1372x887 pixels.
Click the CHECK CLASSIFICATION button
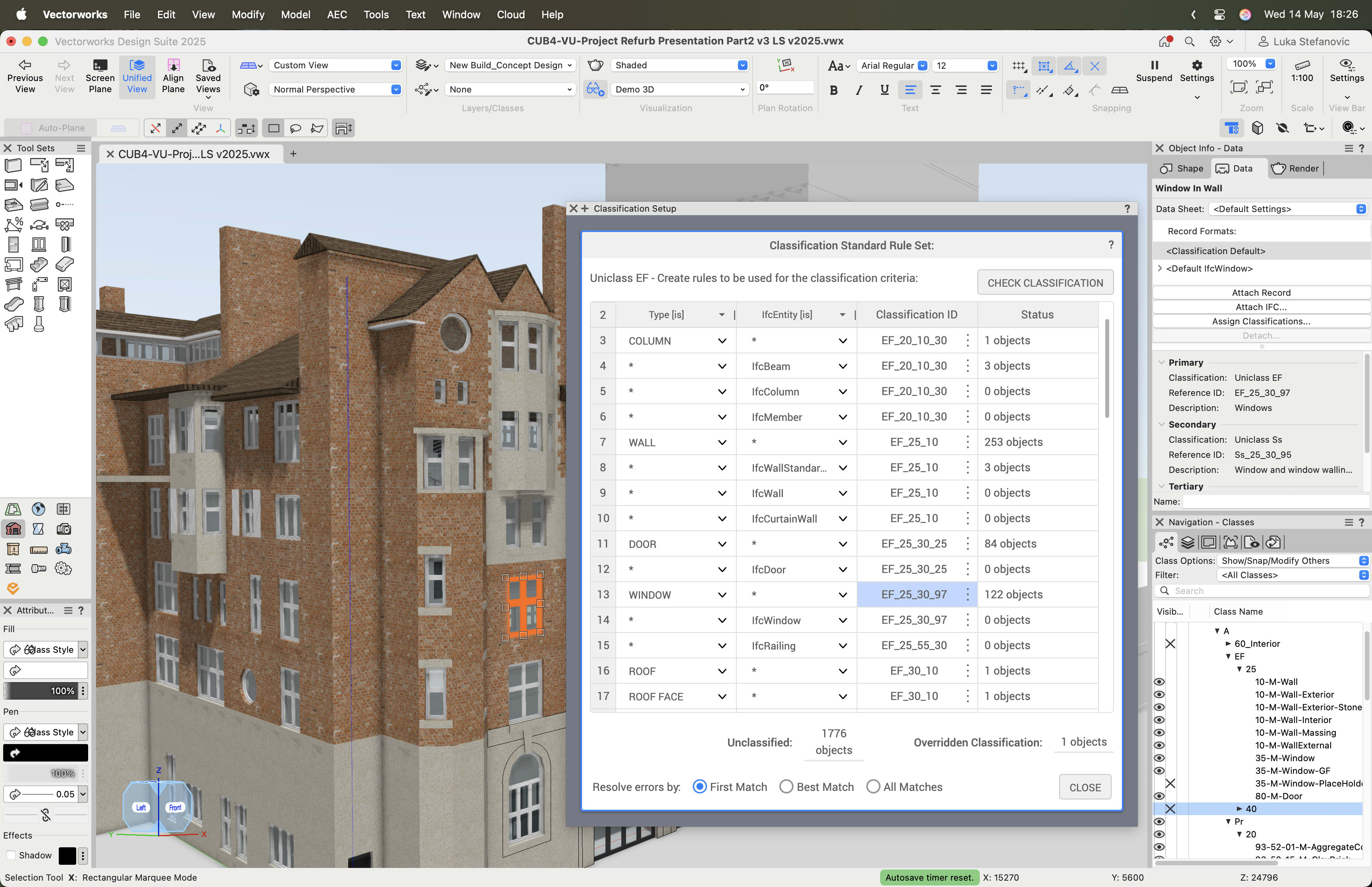coord(1044,283)
